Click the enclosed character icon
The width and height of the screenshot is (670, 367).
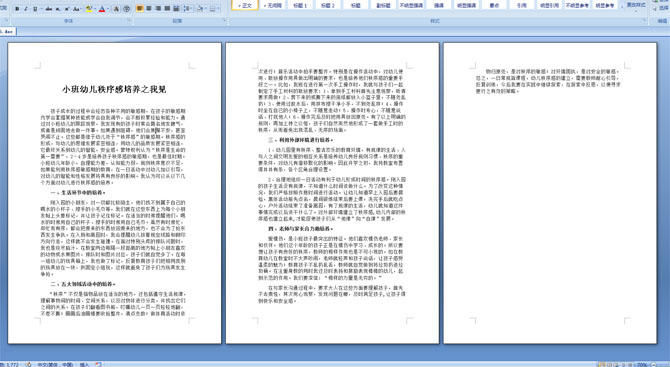click(126, 9)
